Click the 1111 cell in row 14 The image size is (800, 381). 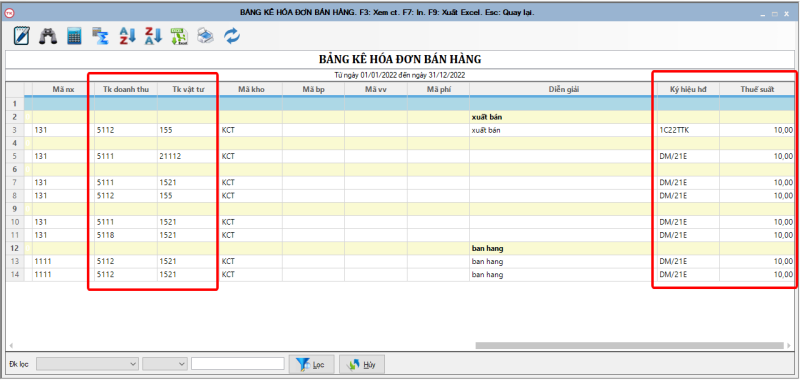63,274
